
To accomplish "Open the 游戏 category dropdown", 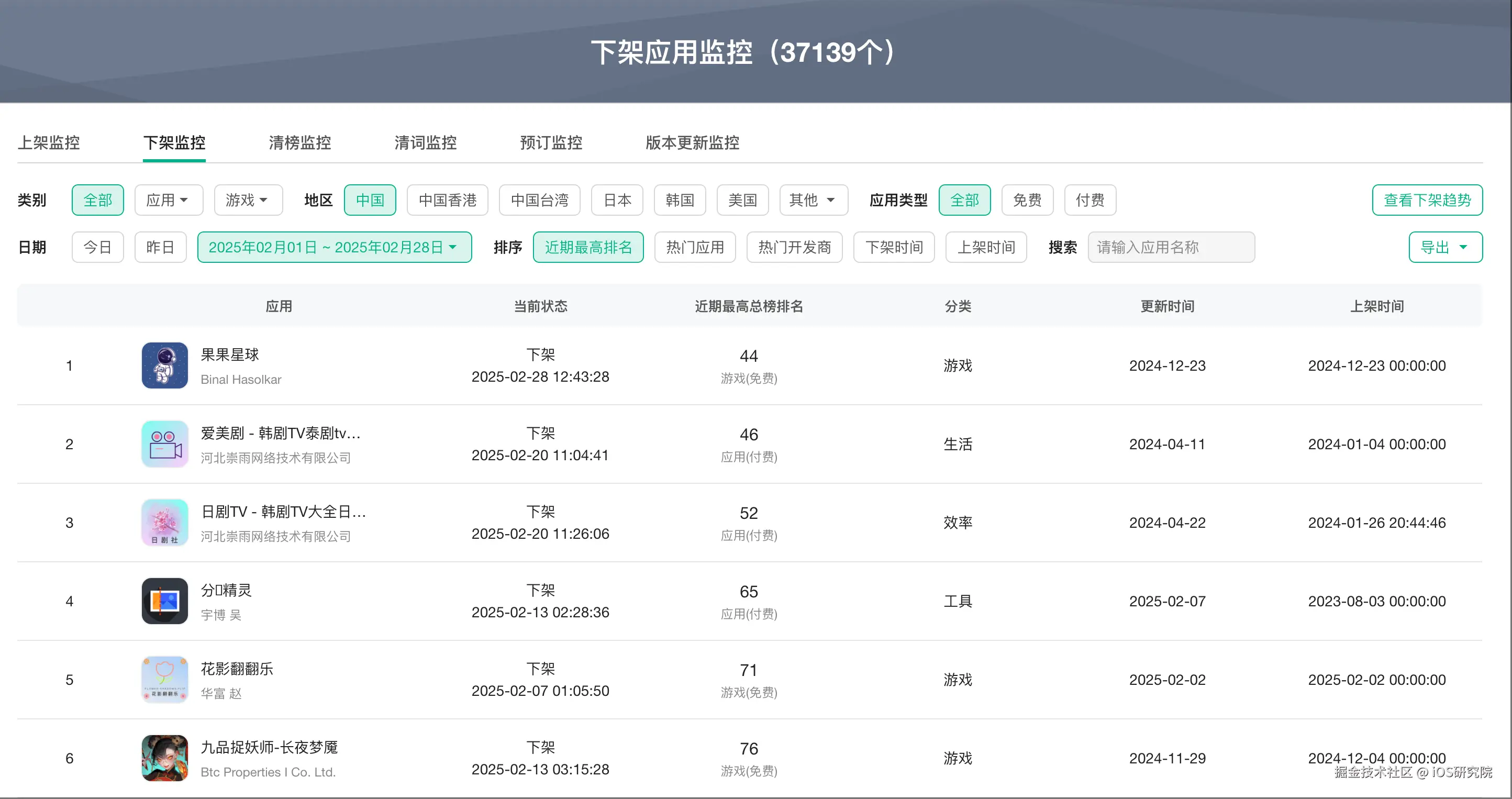I will 248,199.
